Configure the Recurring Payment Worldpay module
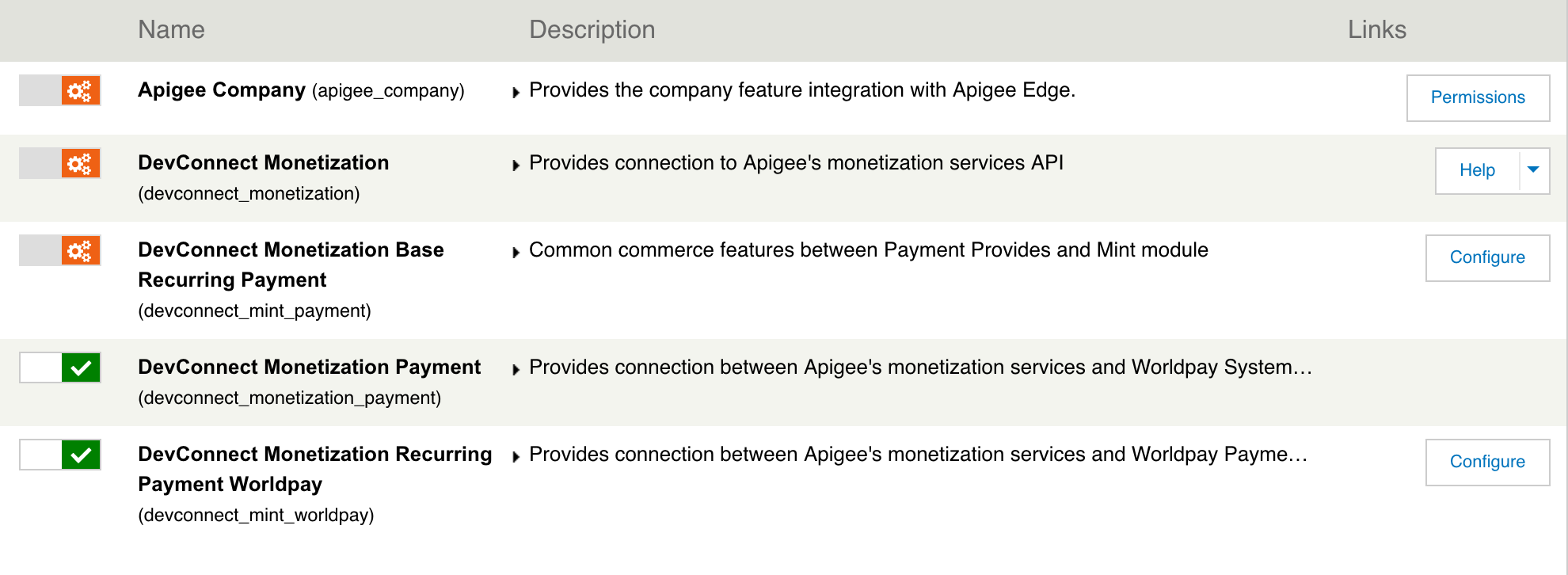This screenshot has height=575, width=1568. coord(1487,462)
